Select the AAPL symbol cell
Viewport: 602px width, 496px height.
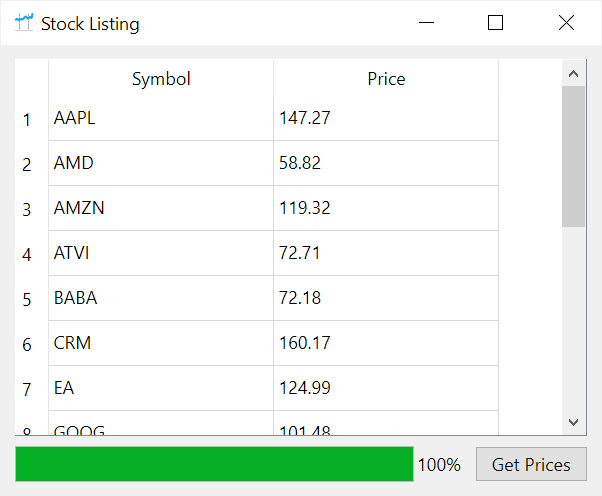161,118
